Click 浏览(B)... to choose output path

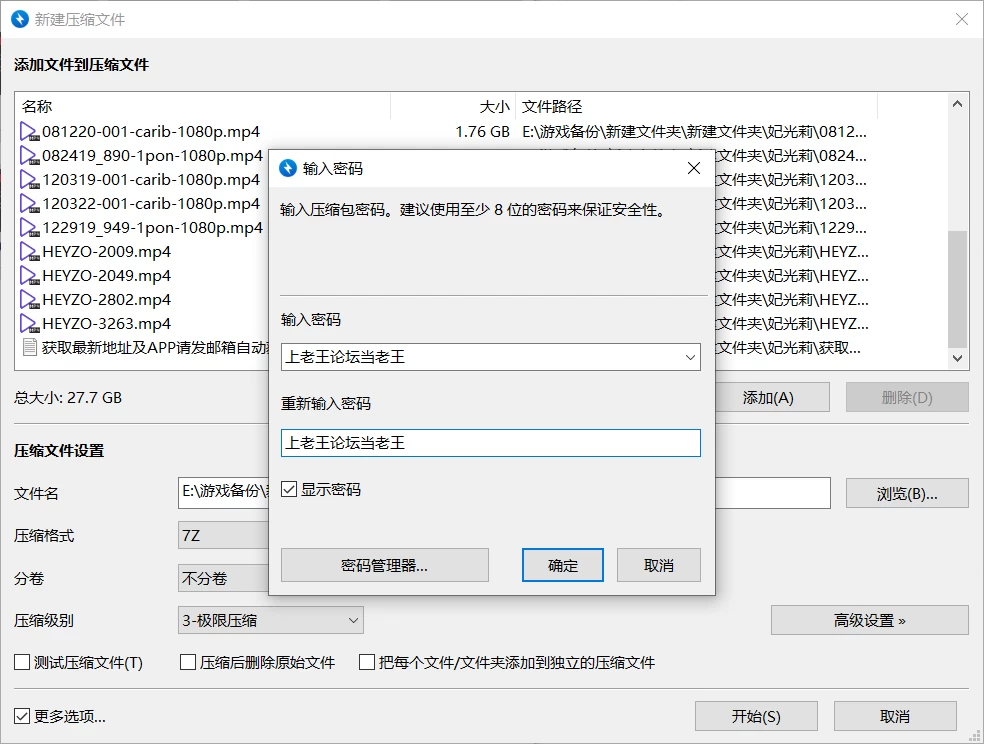point(907,494)
